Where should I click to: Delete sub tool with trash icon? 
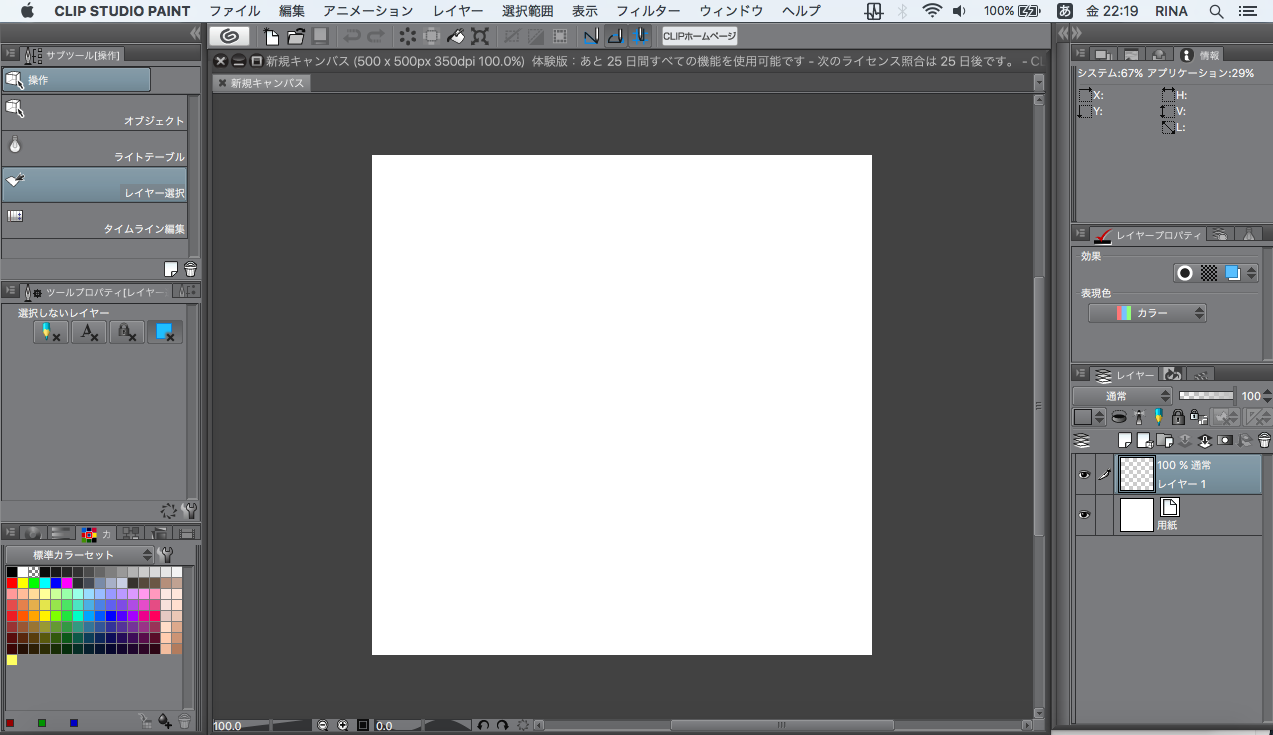pyautogui.click(x=190, y=269)
